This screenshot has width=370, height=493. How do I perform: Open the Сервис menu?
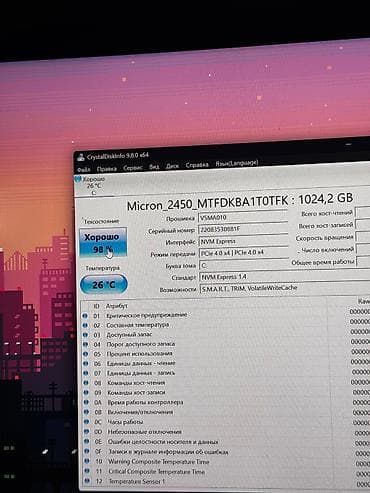point(133,168)
